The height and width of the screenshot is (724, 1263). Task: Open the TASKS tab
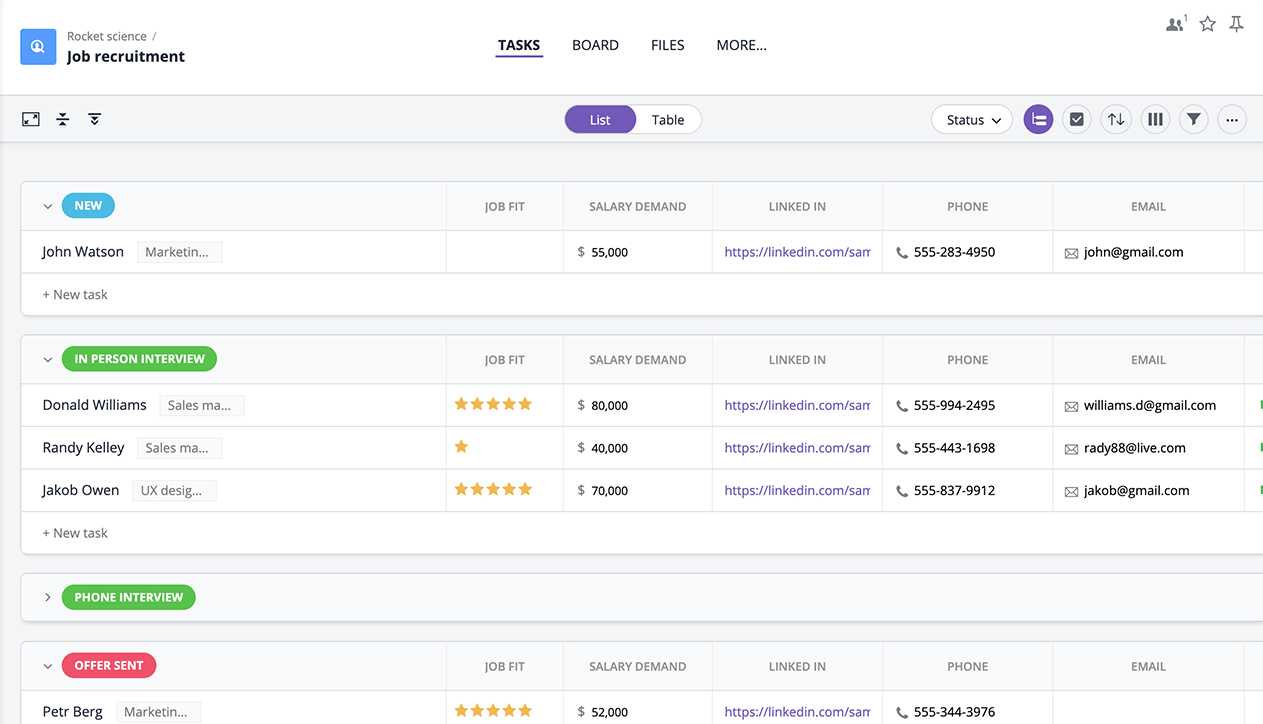(519, 45)
